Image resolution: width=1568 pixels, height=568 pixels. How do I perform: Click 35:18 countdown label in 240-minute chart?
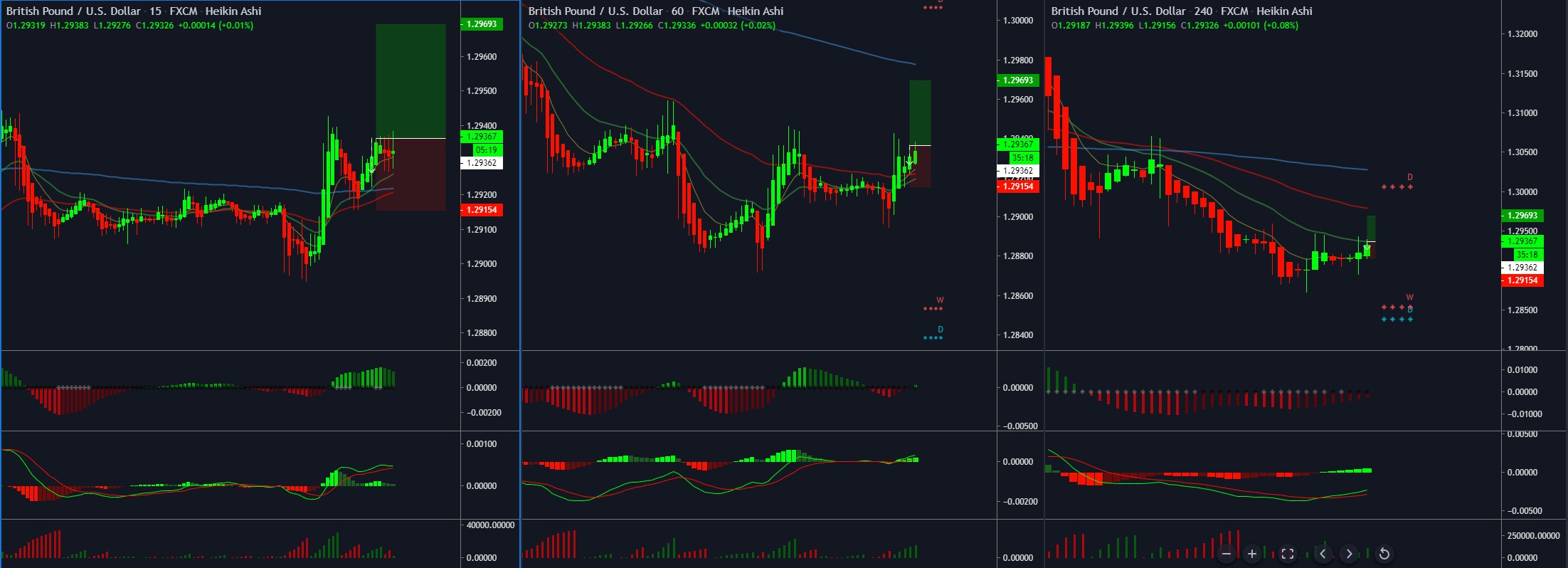tap(1527, 255)
